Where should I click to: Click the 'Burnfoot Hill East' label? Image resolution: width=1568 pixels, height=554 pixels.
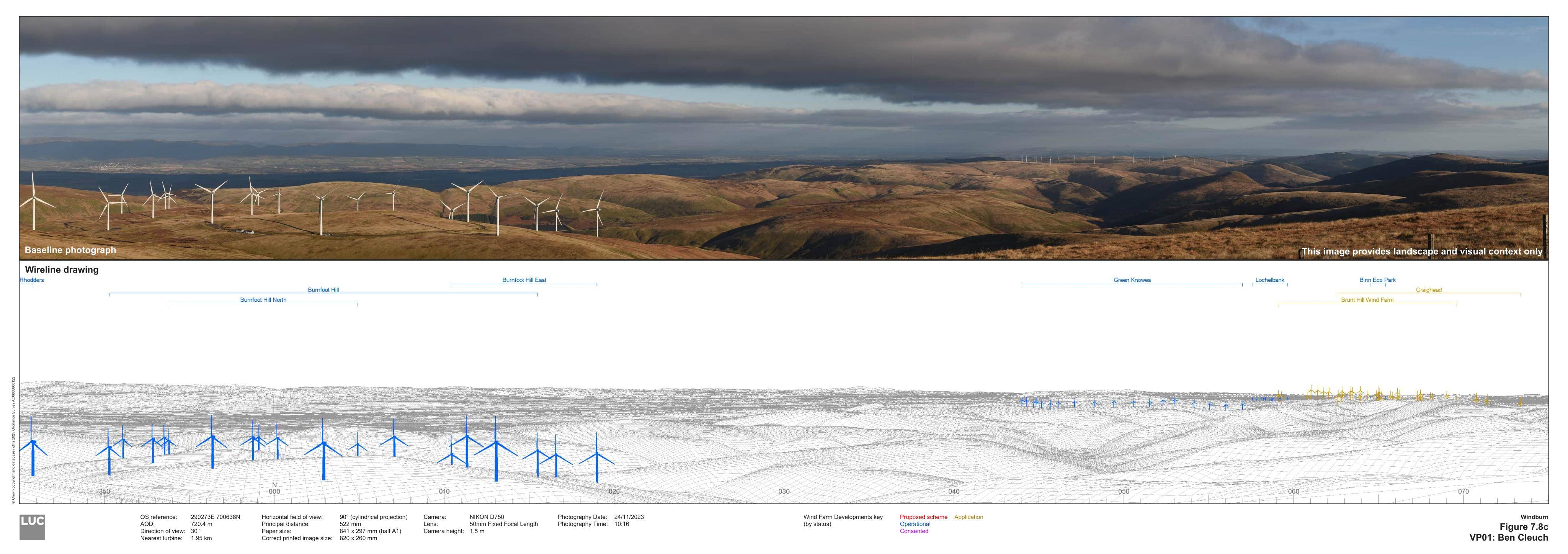[x=524, y=280]
